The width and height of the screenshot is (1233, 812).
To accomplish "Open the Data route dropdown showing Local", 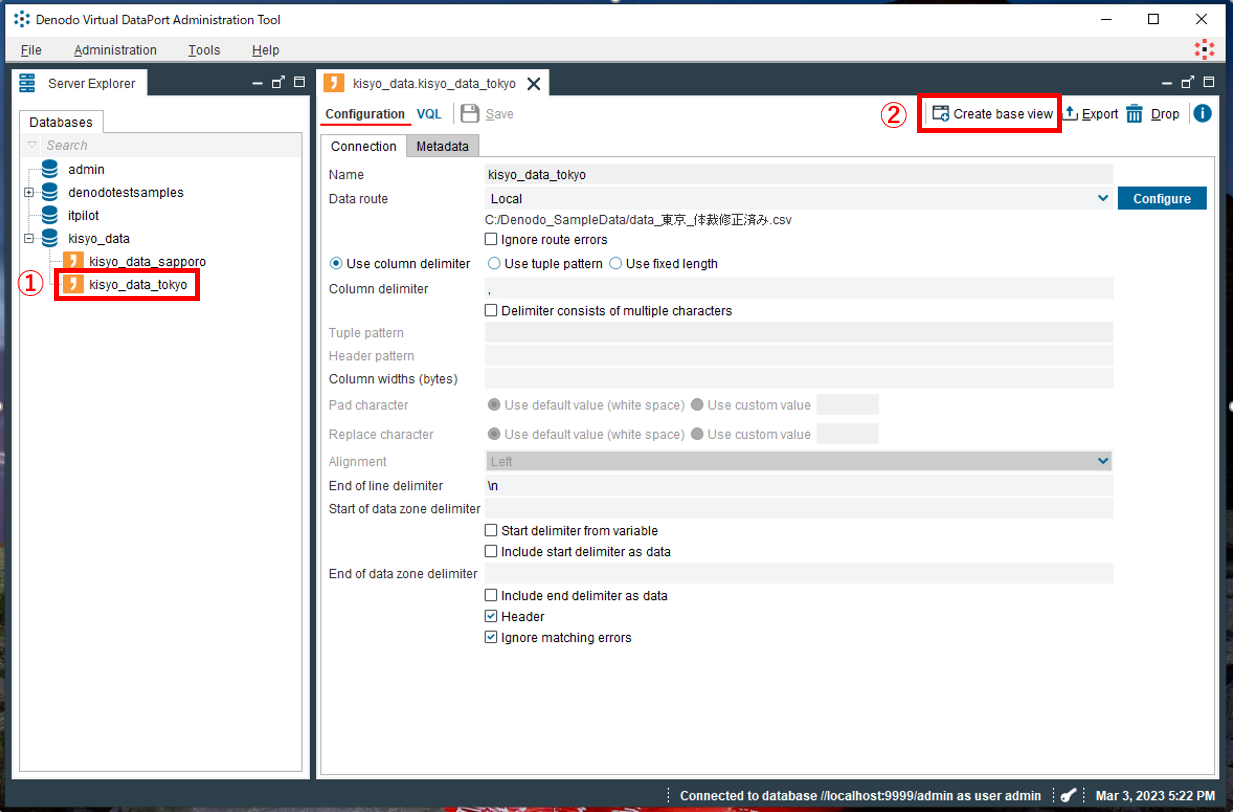I will (x=1103, y=198).
